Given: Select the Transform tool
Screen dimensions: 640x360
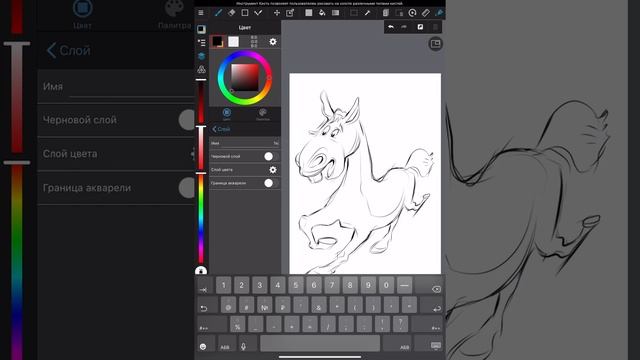Looking at the screenshot, I should 290,13.
